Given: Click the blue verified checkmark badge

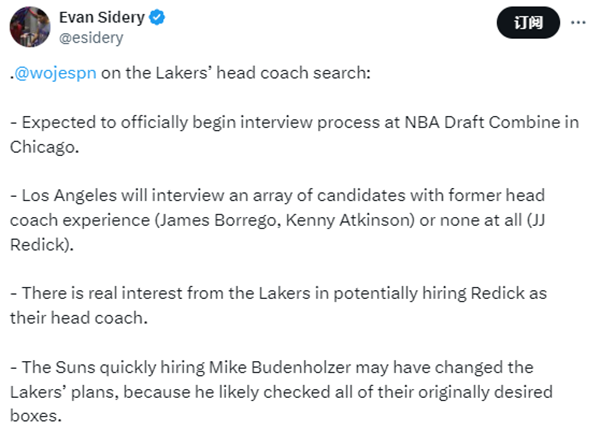Looking at the screenshot, I should coord(157,18).
